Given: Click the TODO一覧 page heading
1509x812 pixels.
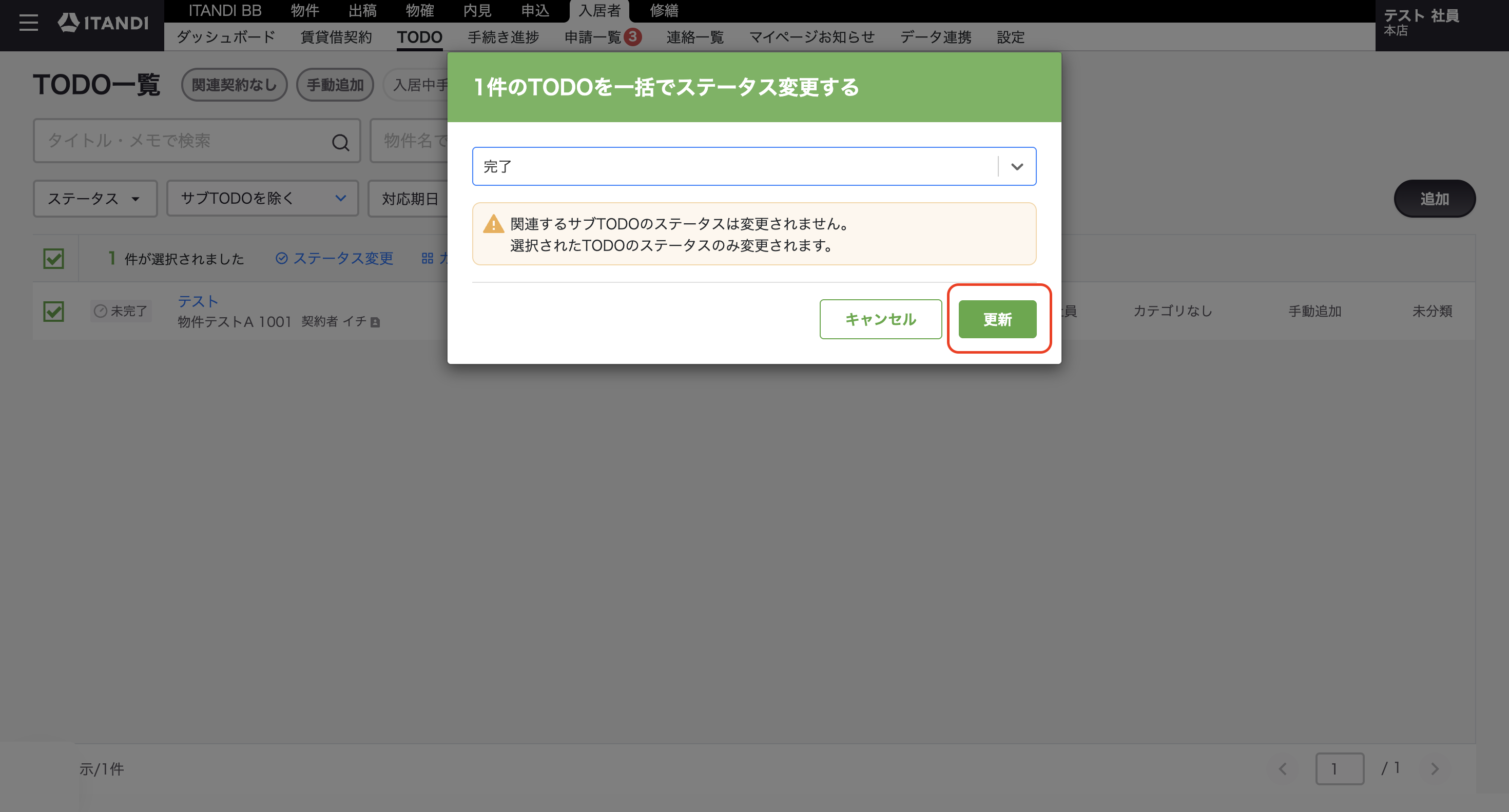Looking at the screenshot, I should (x=96, y=85).
